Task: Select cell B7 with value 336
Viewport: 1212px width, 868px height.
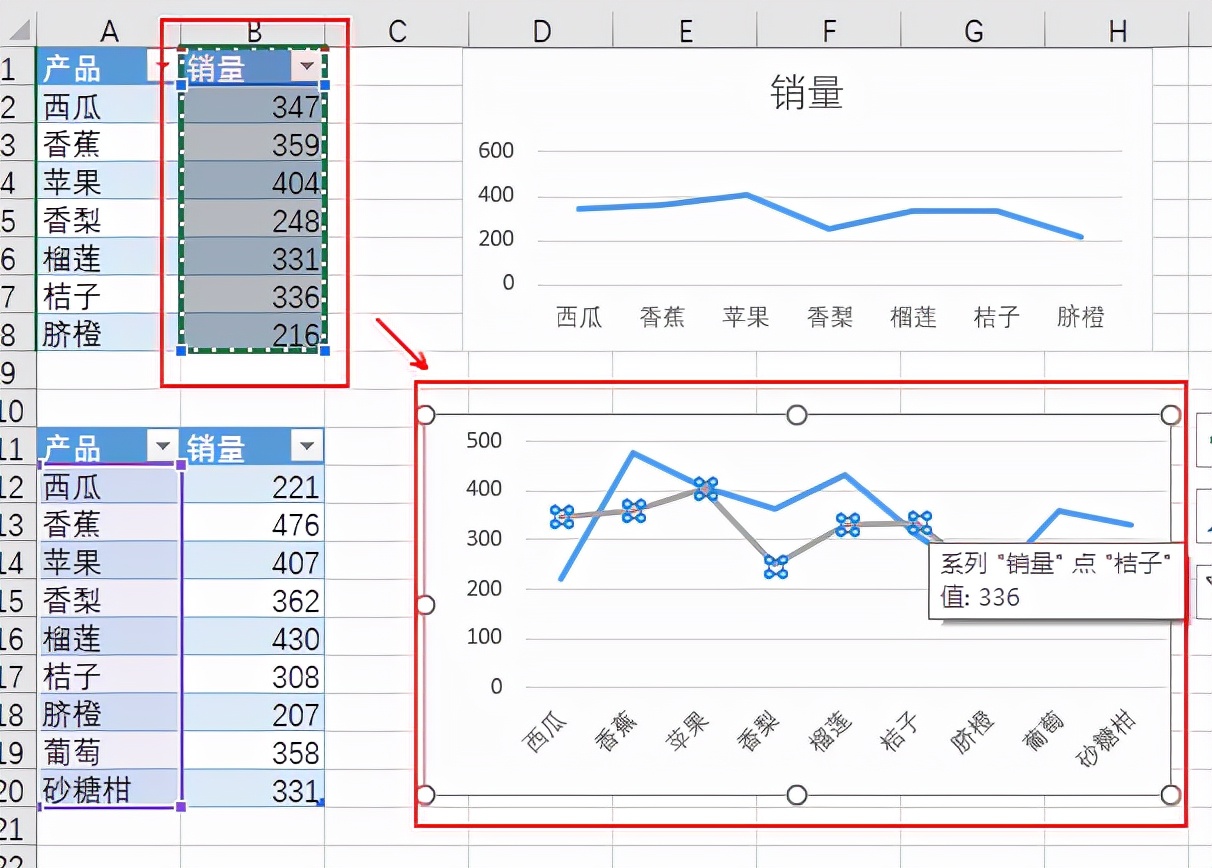Action: (253, 295)
